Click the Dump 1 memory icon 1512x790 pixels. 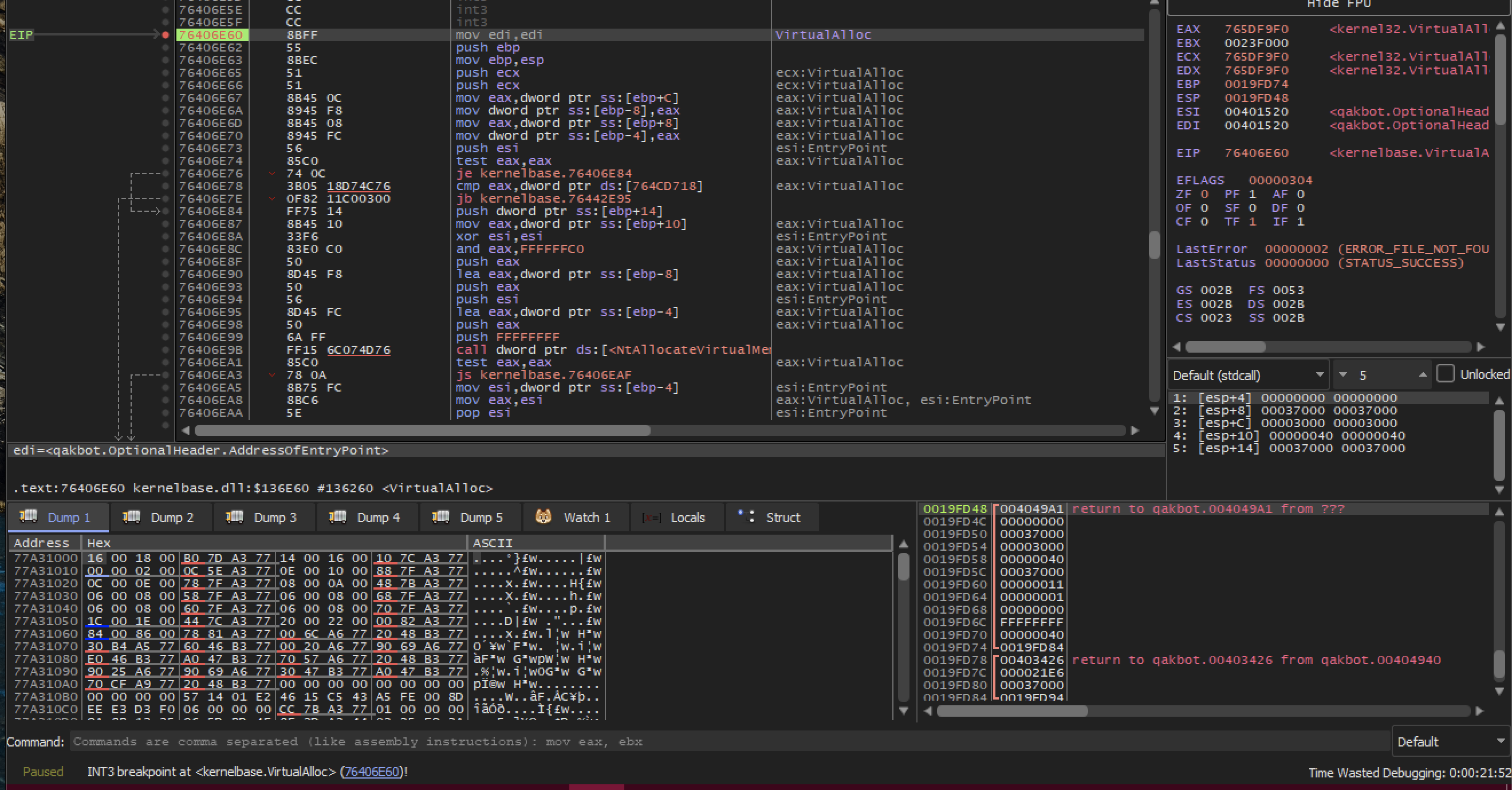pyautogui.click(x=27, y=516)
